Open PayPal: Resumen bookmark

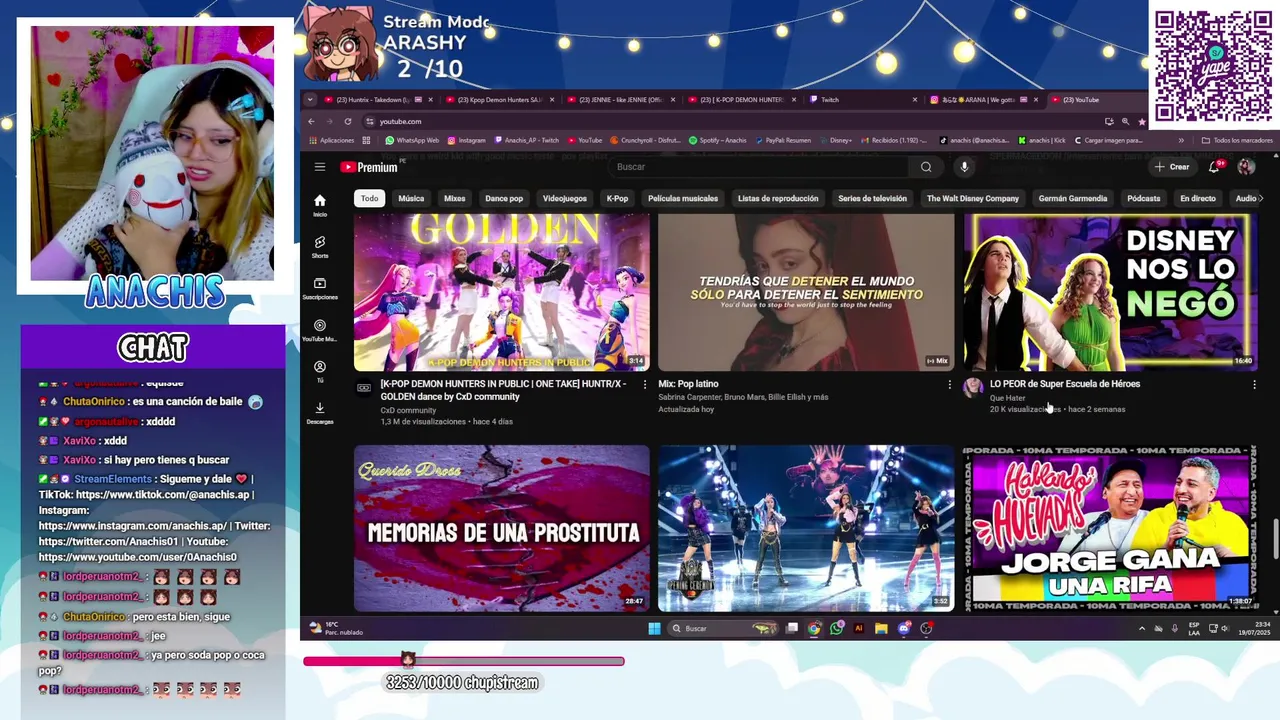[x=784, y=140]
